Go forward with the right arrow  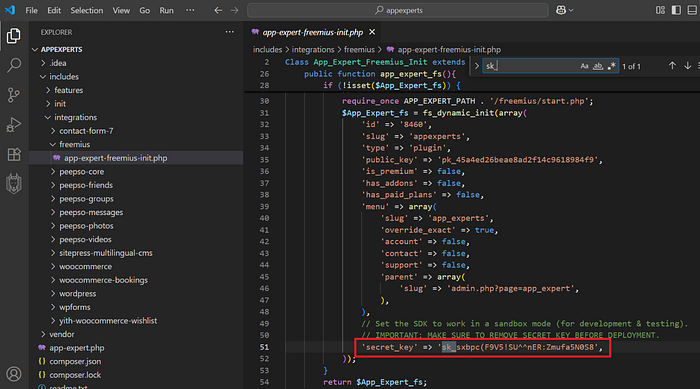[x=234, y=10]
